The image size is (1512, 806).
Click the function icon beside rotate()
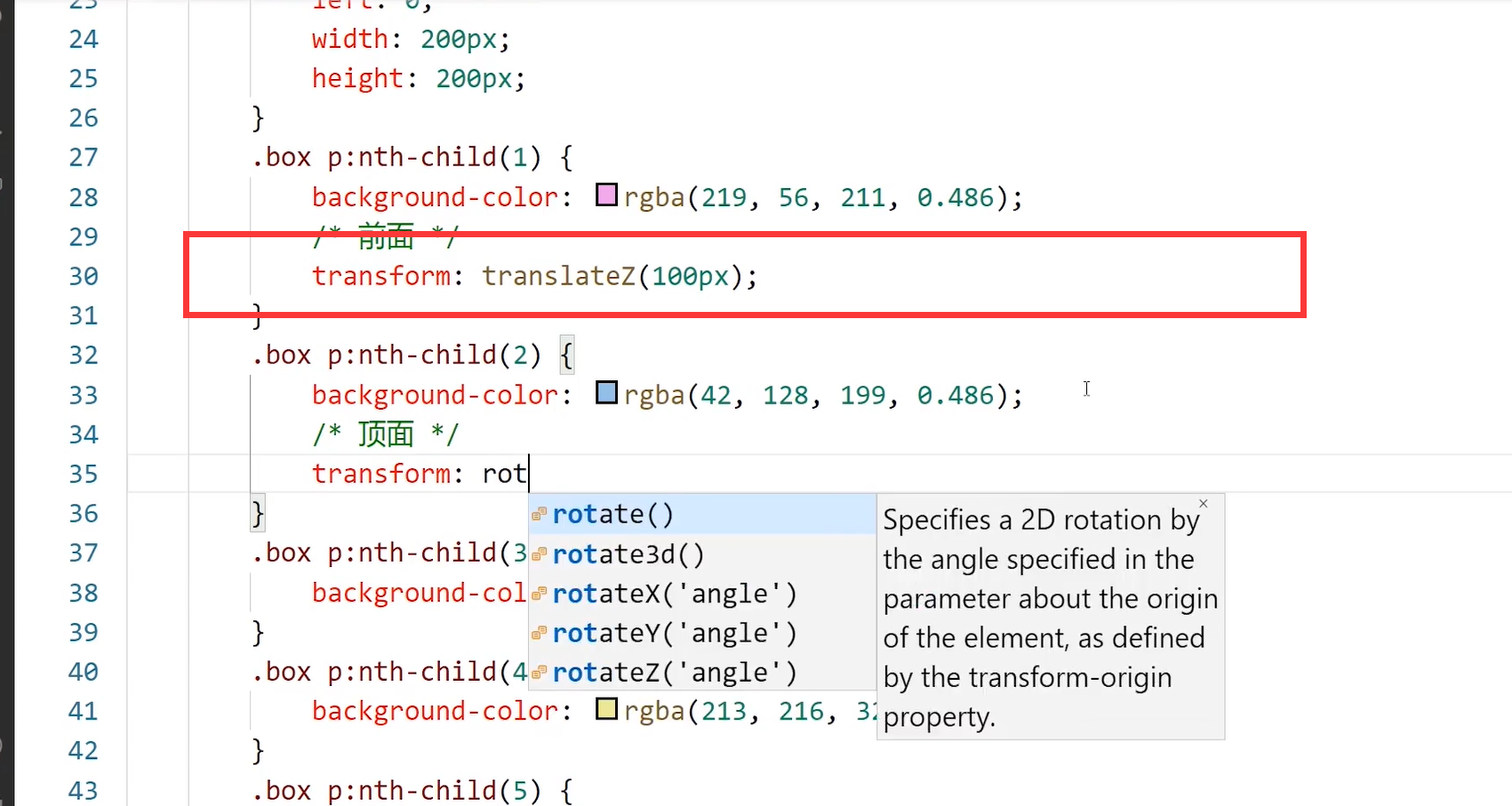click(539, 515)
